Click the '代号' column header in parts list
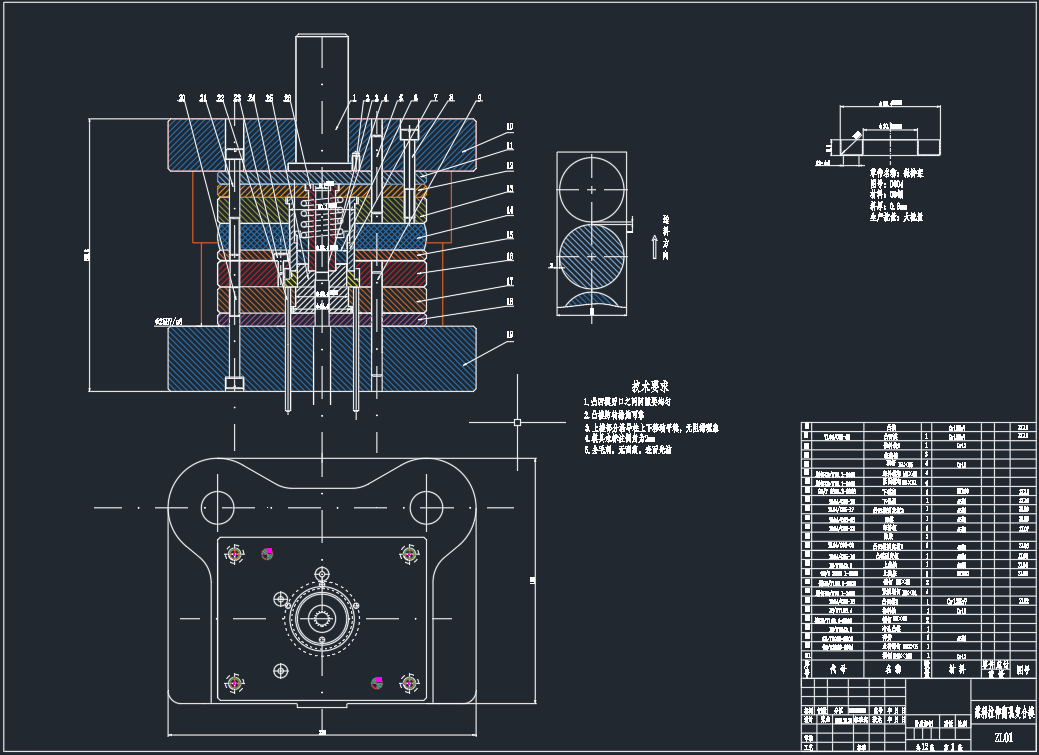Image resolution: width=1039 pixels, height=755 pixels. 838,669
